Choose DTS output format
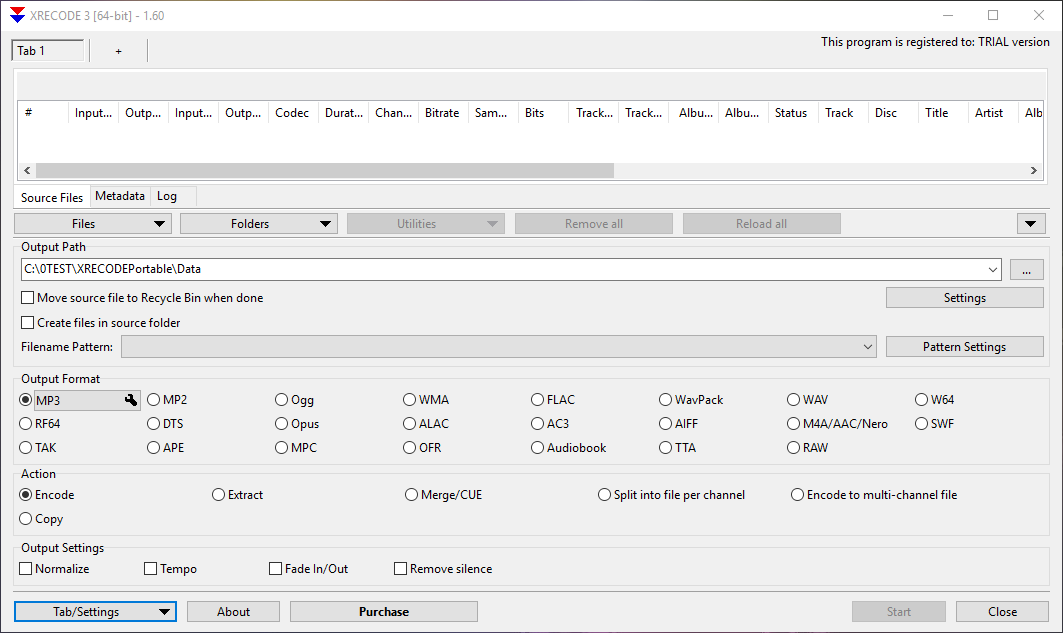The width and height of the screenshot is (1063, 633). tap(153, 424)
